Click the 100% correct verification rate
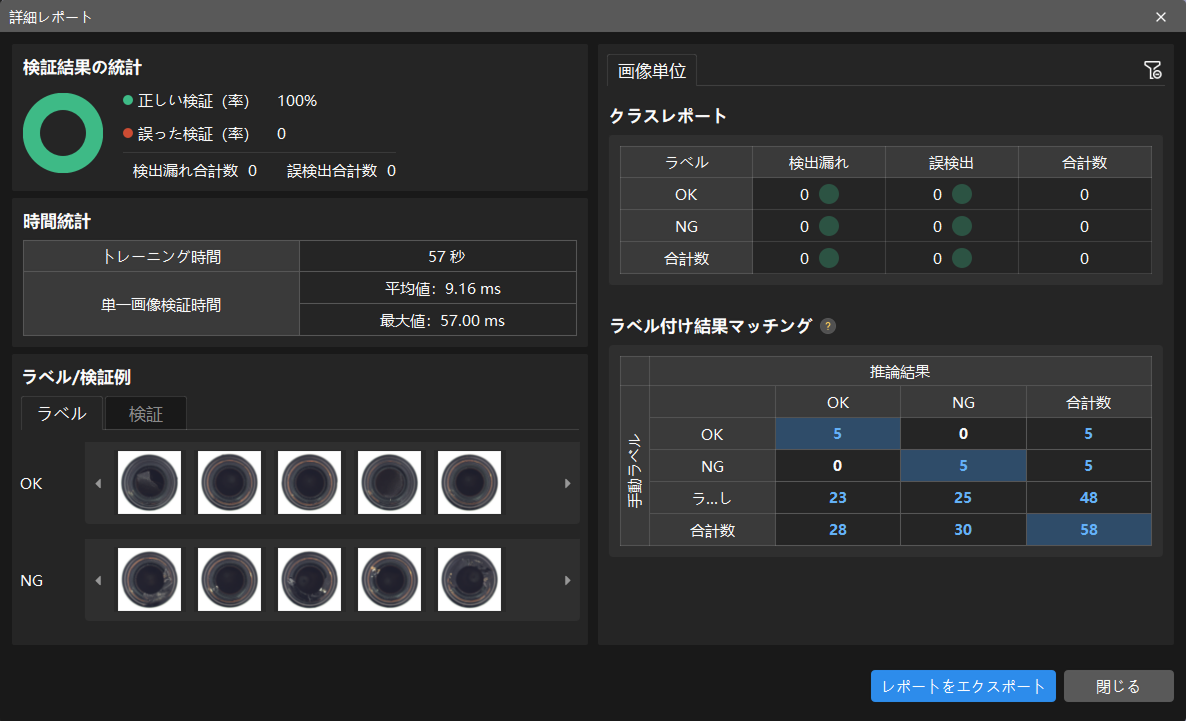This screenshot has width=1186, height=721. 297,101
